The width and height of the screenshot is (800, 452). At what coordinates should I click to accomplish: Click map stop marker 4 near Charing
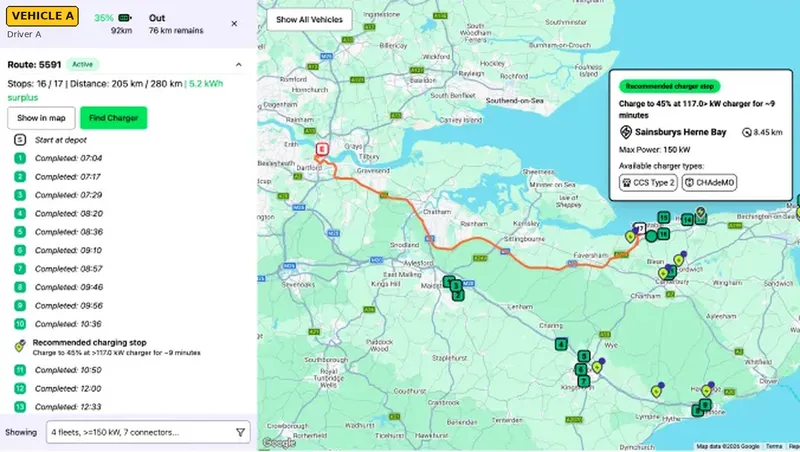[561, 344]
